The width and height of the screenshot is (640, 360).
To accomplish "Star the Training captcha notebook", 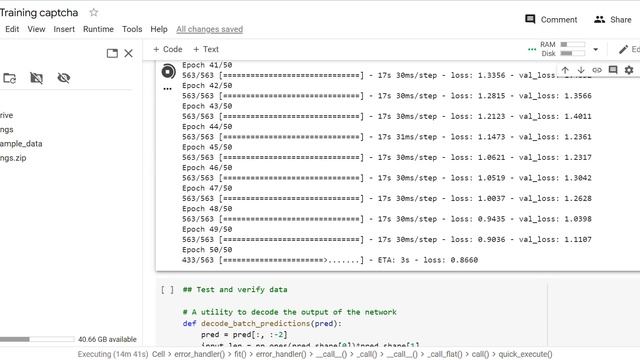I will point(93,13).
